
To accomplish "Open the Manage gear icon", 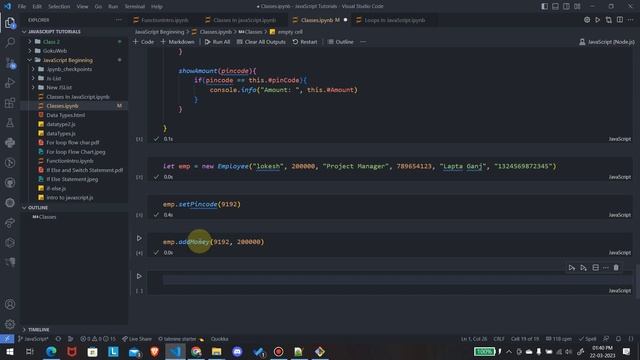I will pyautogui.click(x=10, y=324).
